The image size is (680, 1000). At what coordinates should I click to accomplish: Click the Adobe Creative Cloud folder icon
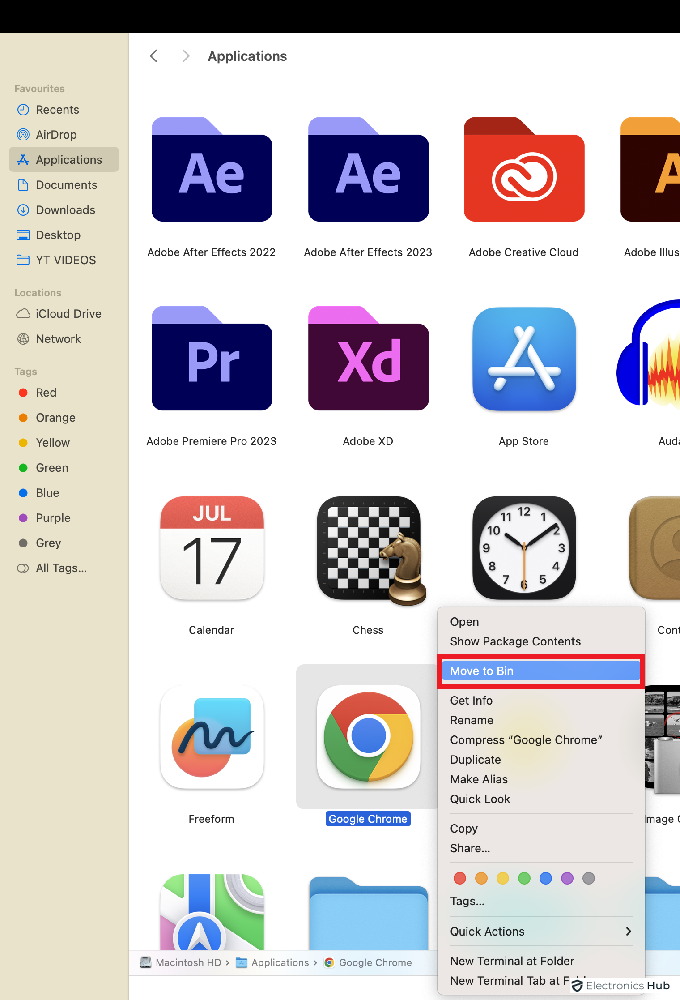coord(524,171)
